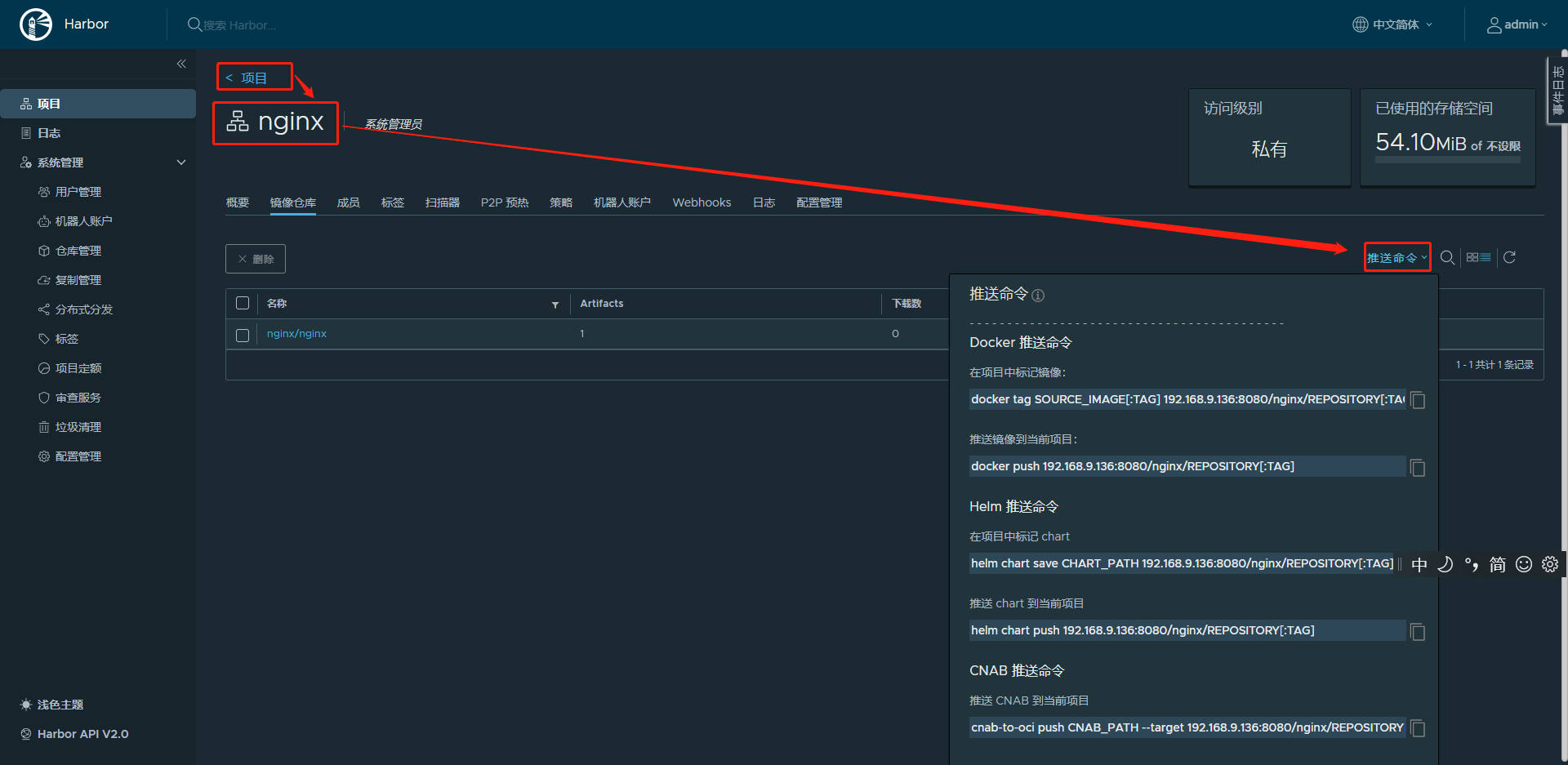Open the 概要 tab

pyautogui.click(x=238, y=202)
